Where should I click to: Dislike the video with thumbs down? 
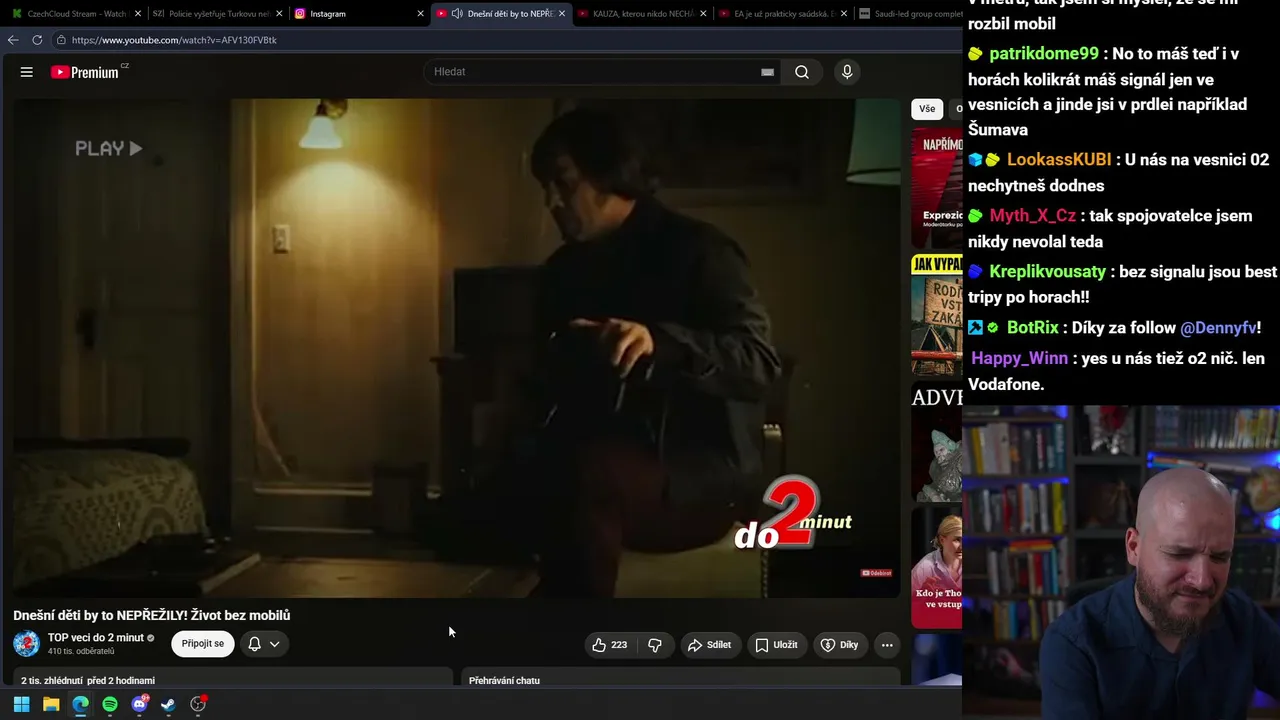coord(655,645)
